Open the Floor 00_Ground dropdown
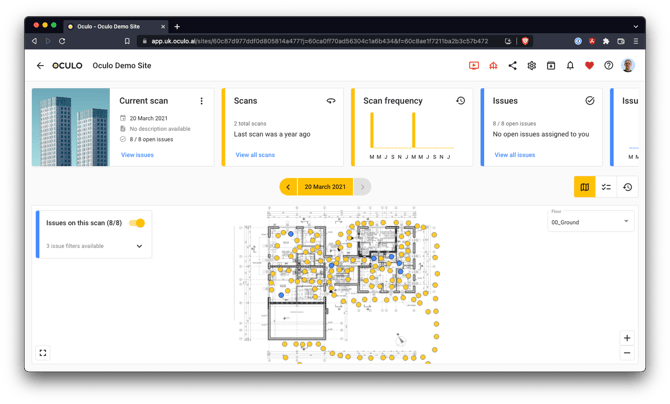The height and width of the screenshot is (404, 670). pos(590,222)
